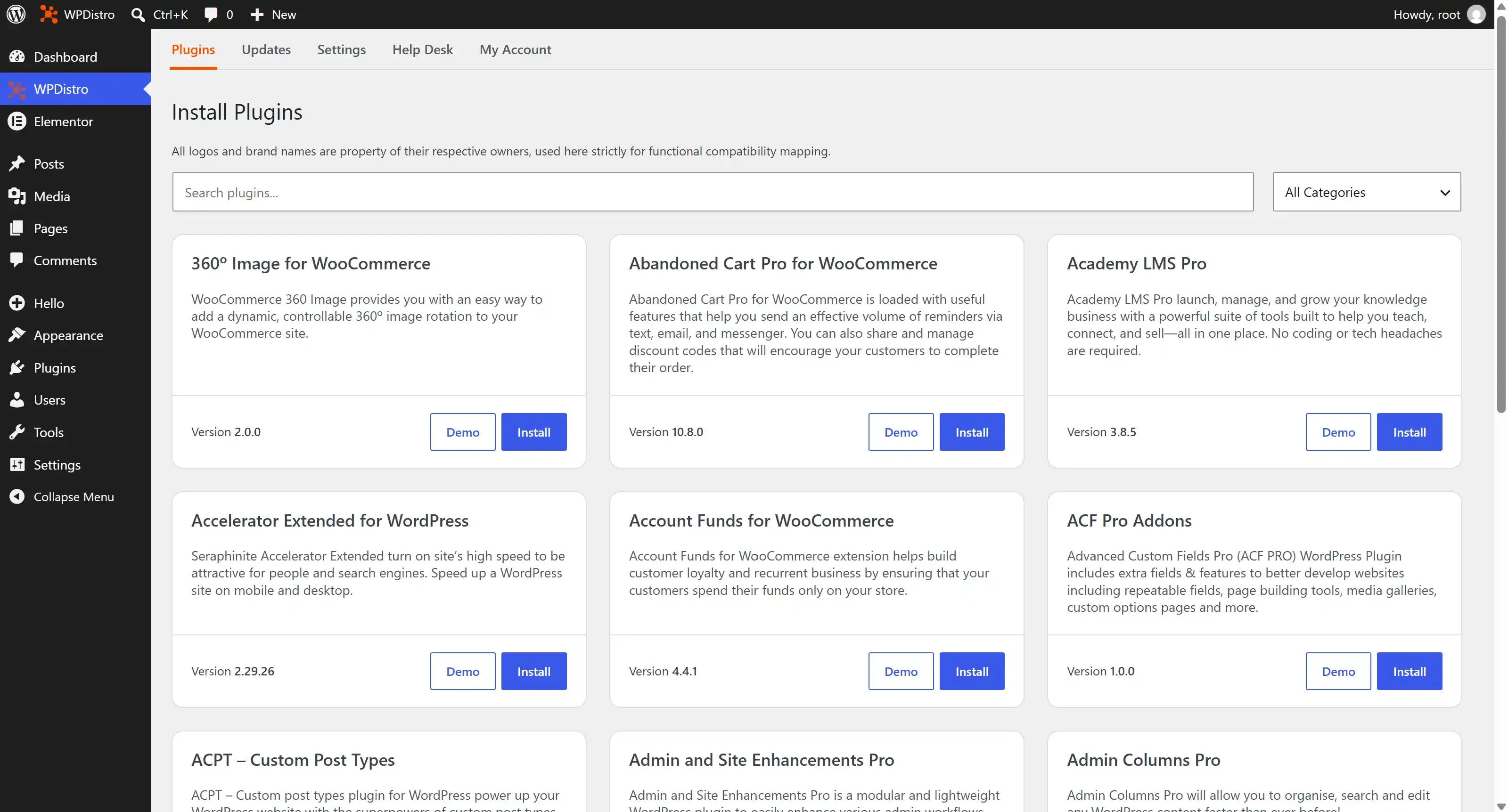Click the Appearance brush icon

tap(17, 335)
